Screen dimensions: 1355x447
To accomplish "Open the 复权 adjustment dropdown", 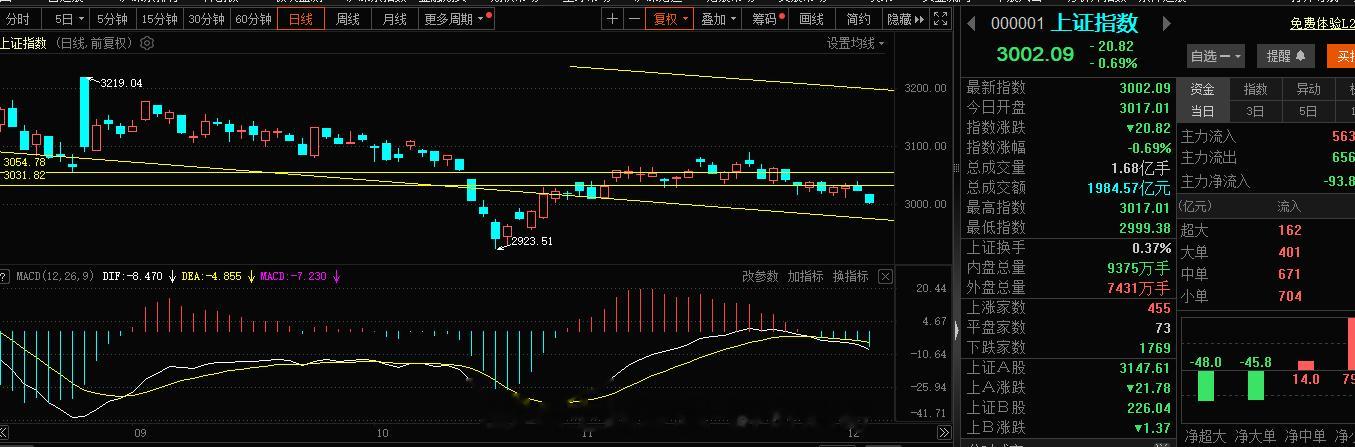I will [669, 19].
